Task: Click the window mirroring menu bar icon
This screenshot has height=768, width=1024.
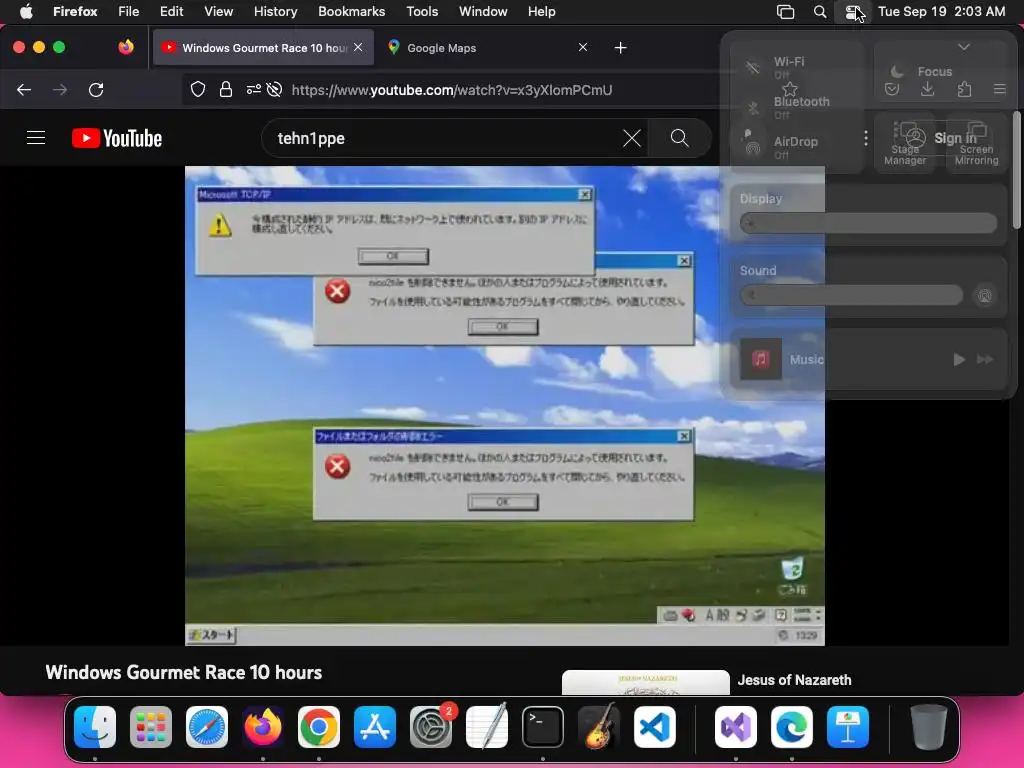Action: [x=786, y=12]
